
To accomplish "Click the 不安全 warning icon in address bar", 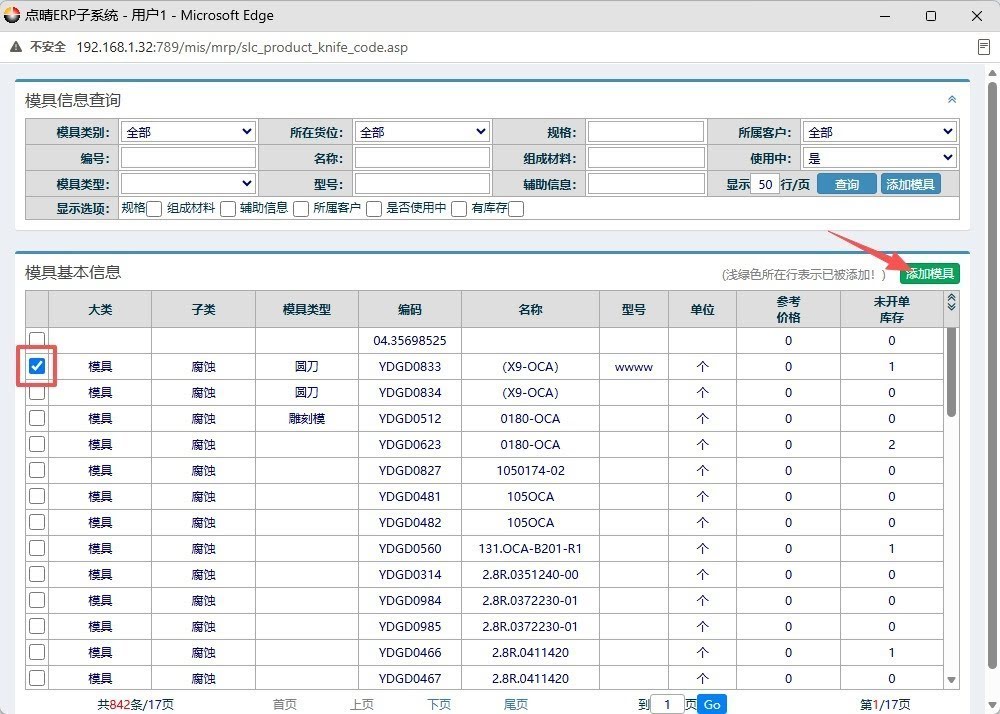I will pos(16,47).
